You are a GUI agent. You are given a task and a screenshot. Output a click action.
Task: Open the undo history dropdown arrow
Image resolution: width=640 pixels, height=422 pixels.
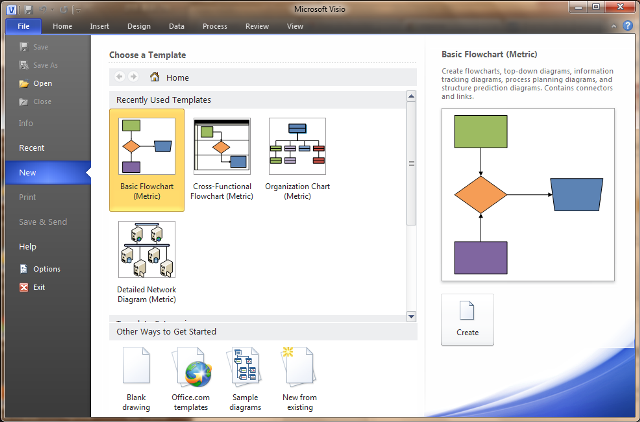click(x=52, y=9)
